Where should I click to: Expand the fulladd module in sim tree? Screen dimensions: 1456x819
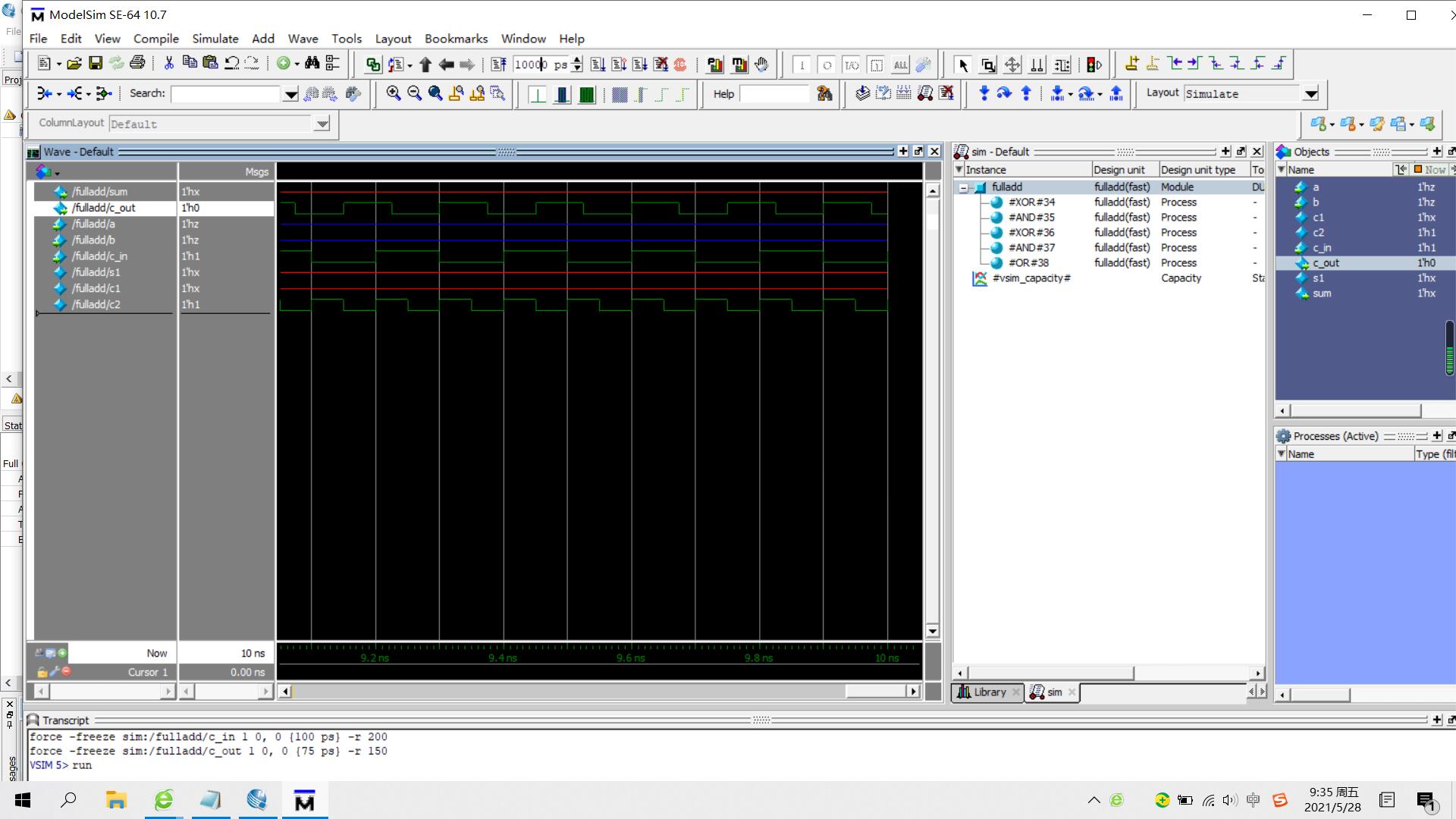coord(965,187)
